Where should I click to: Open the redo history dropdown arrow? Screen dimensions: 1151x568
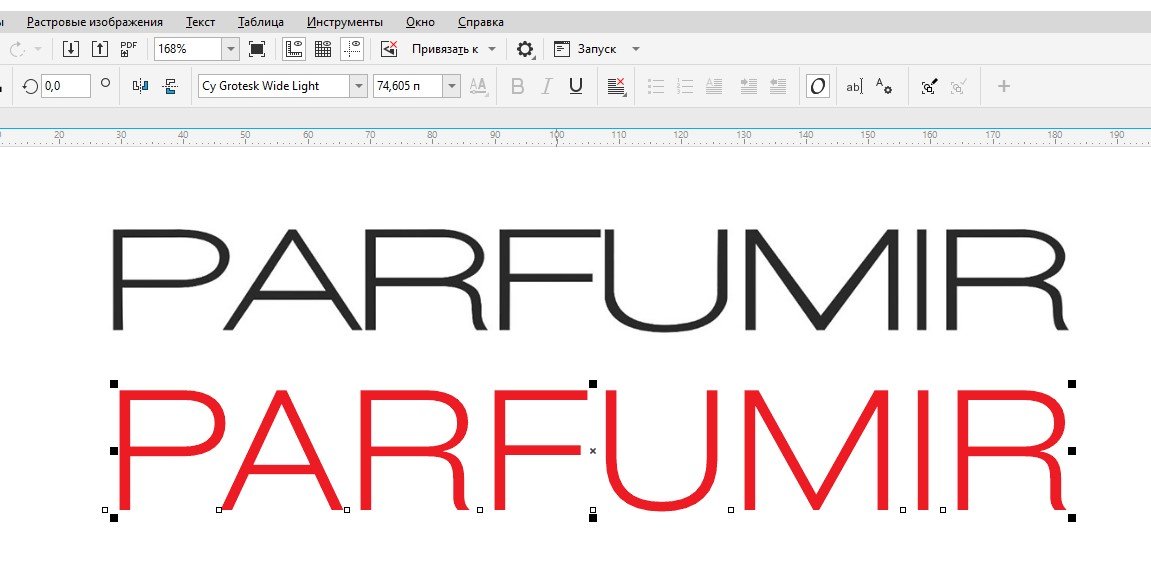(x=37, y=49)
